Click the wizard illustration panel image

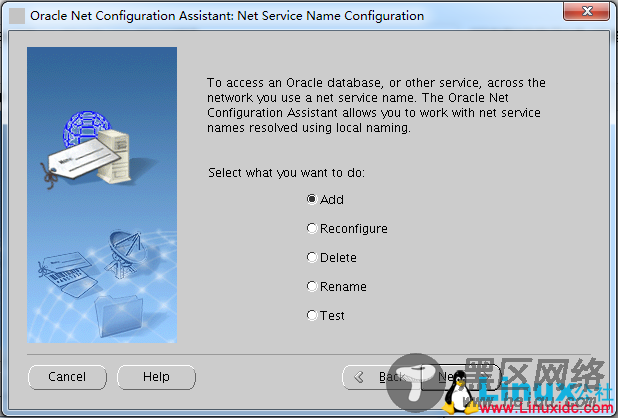pos(102,195)
